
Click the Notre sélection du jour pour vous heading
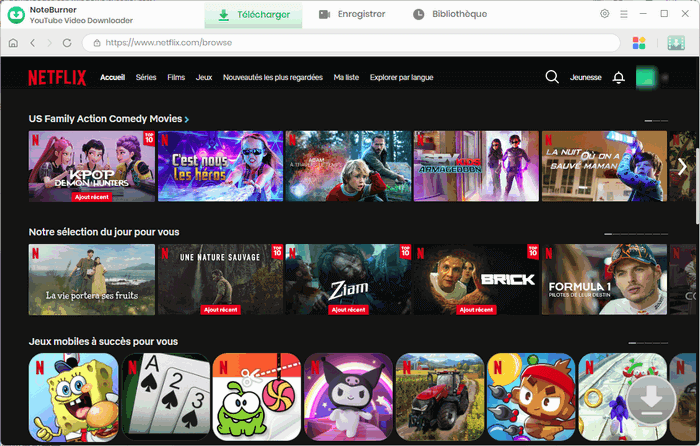[104, 232]
